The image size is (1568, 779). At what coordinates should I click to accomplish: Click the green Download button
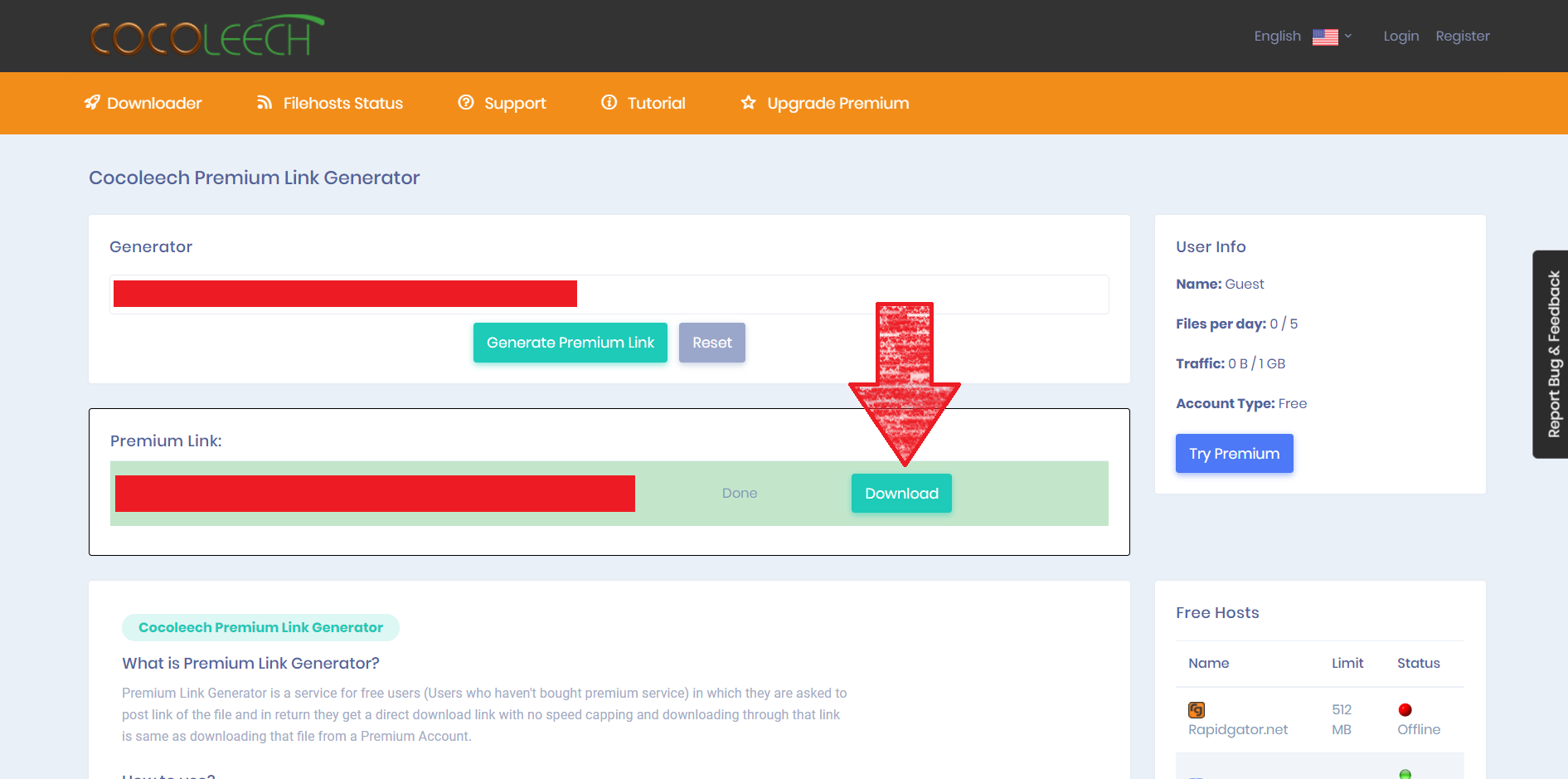(901, 494)
